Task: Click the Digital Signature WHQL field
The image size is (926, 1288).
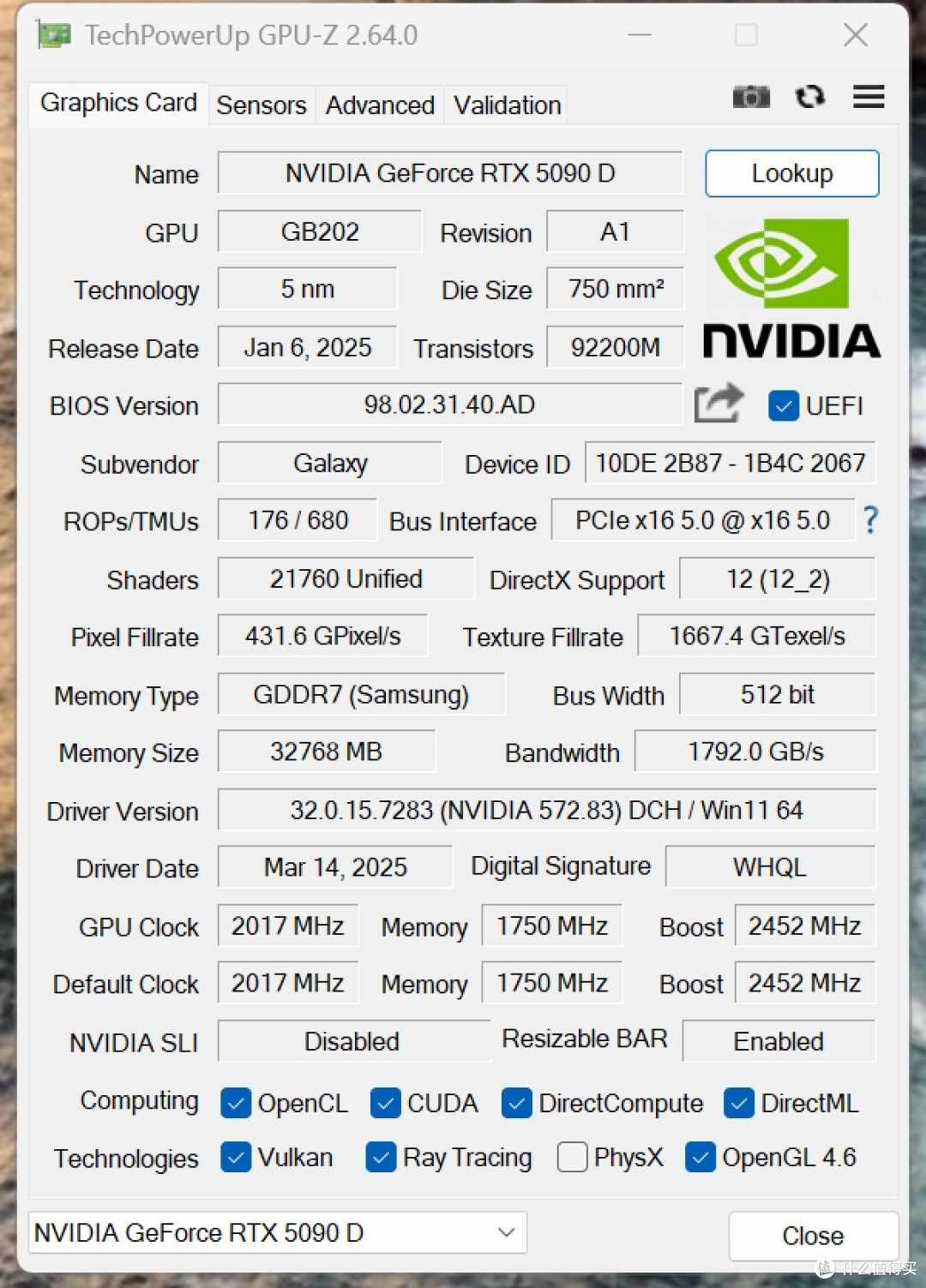Action: tap(771, 867)
